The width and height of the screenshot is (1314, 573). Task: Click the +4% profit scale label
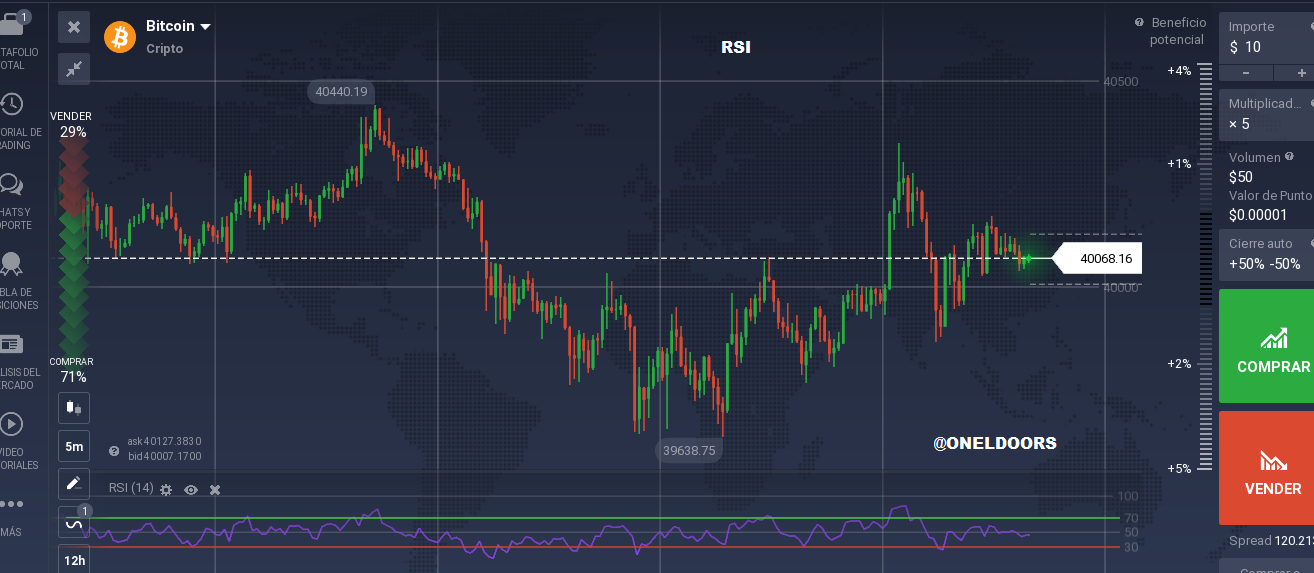[1179, 70]
